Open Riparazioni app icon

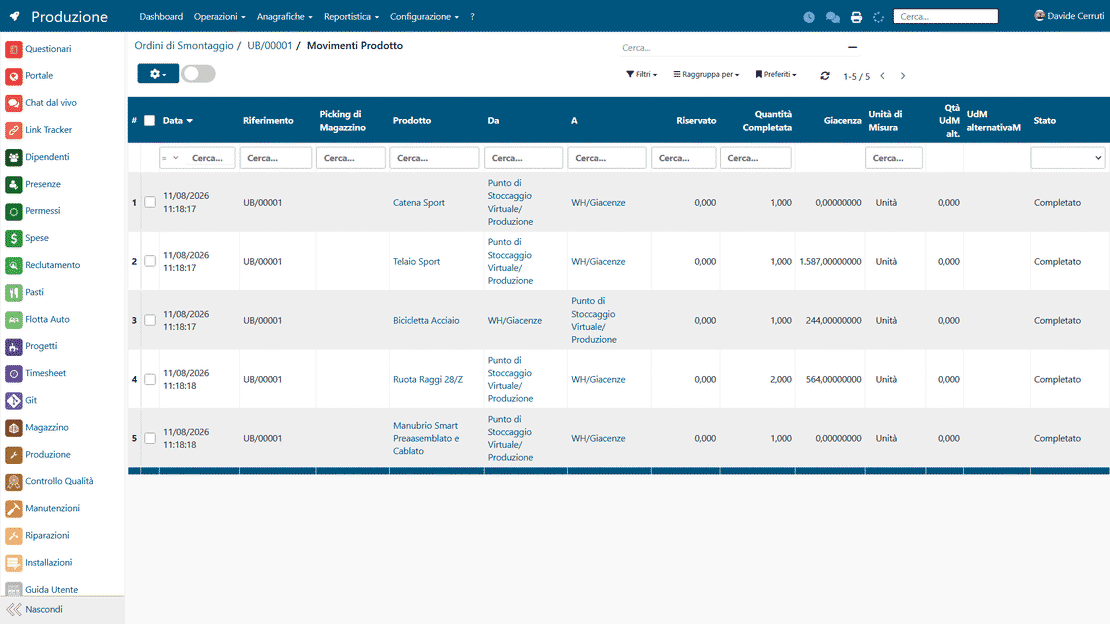pos(13,535)
